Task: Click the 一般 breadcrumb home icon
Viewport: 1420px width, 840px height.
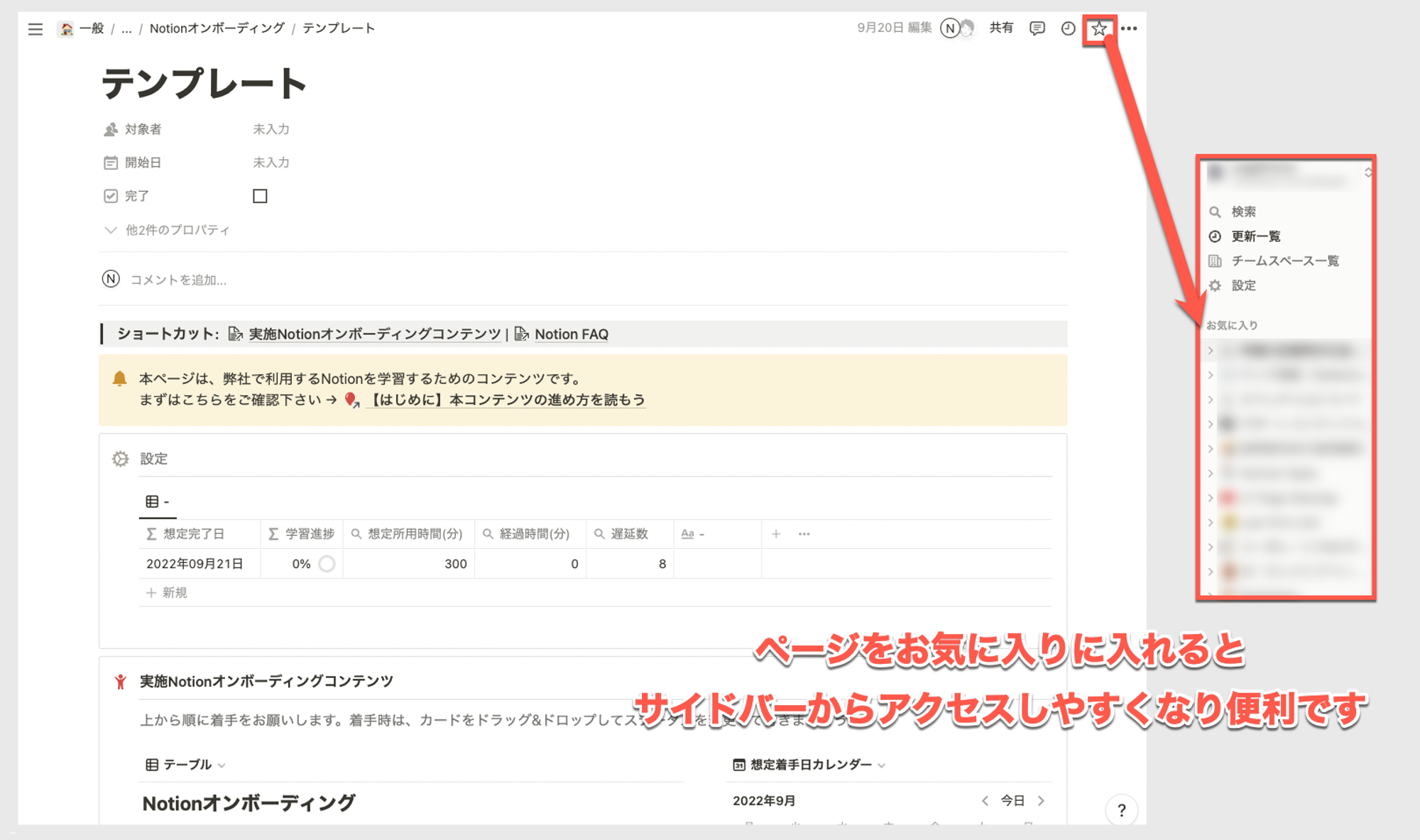Action: 66,28
